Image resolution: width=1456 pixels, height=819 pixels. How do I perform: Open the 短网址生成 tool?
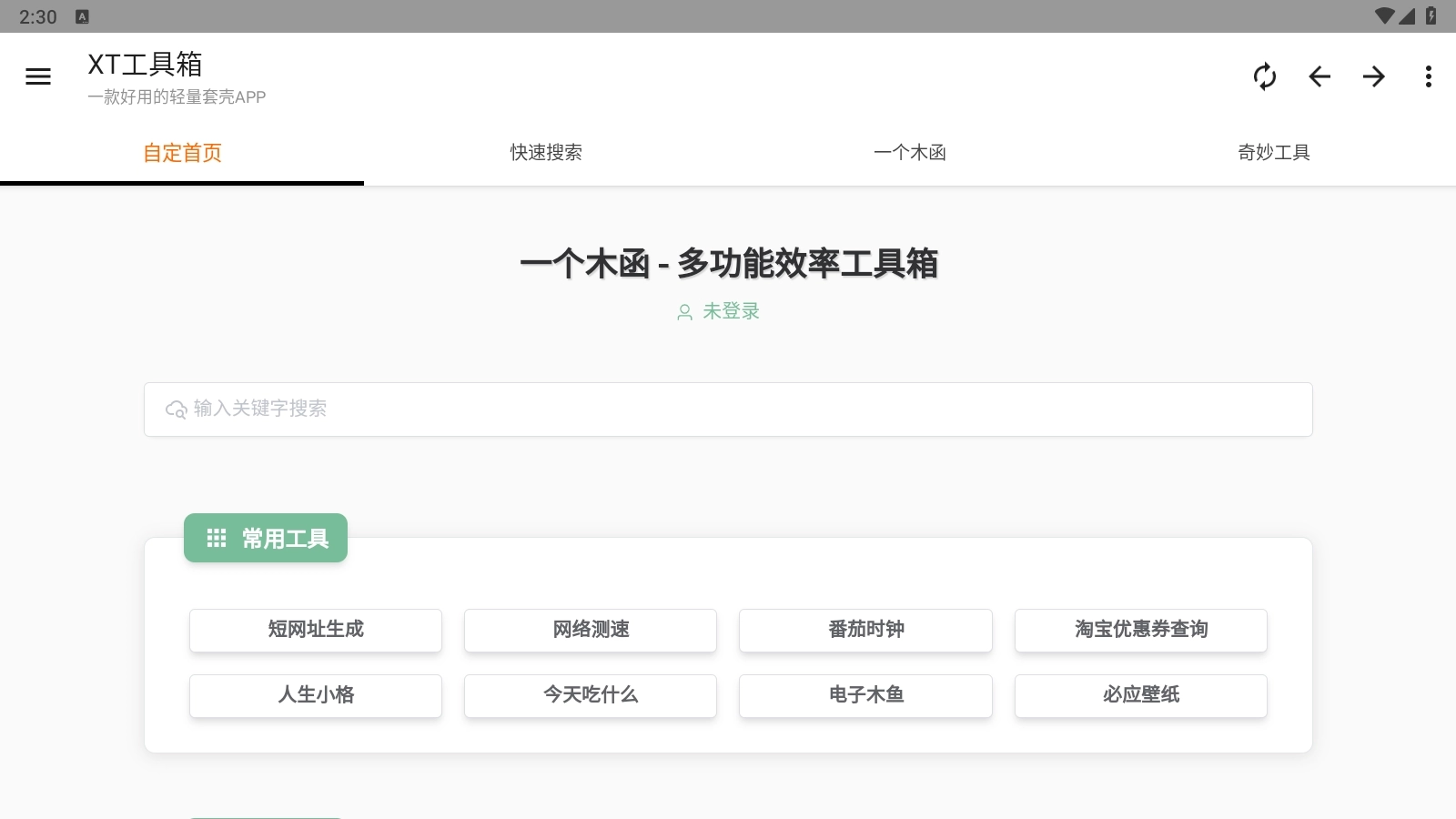(x=315, y=630)
